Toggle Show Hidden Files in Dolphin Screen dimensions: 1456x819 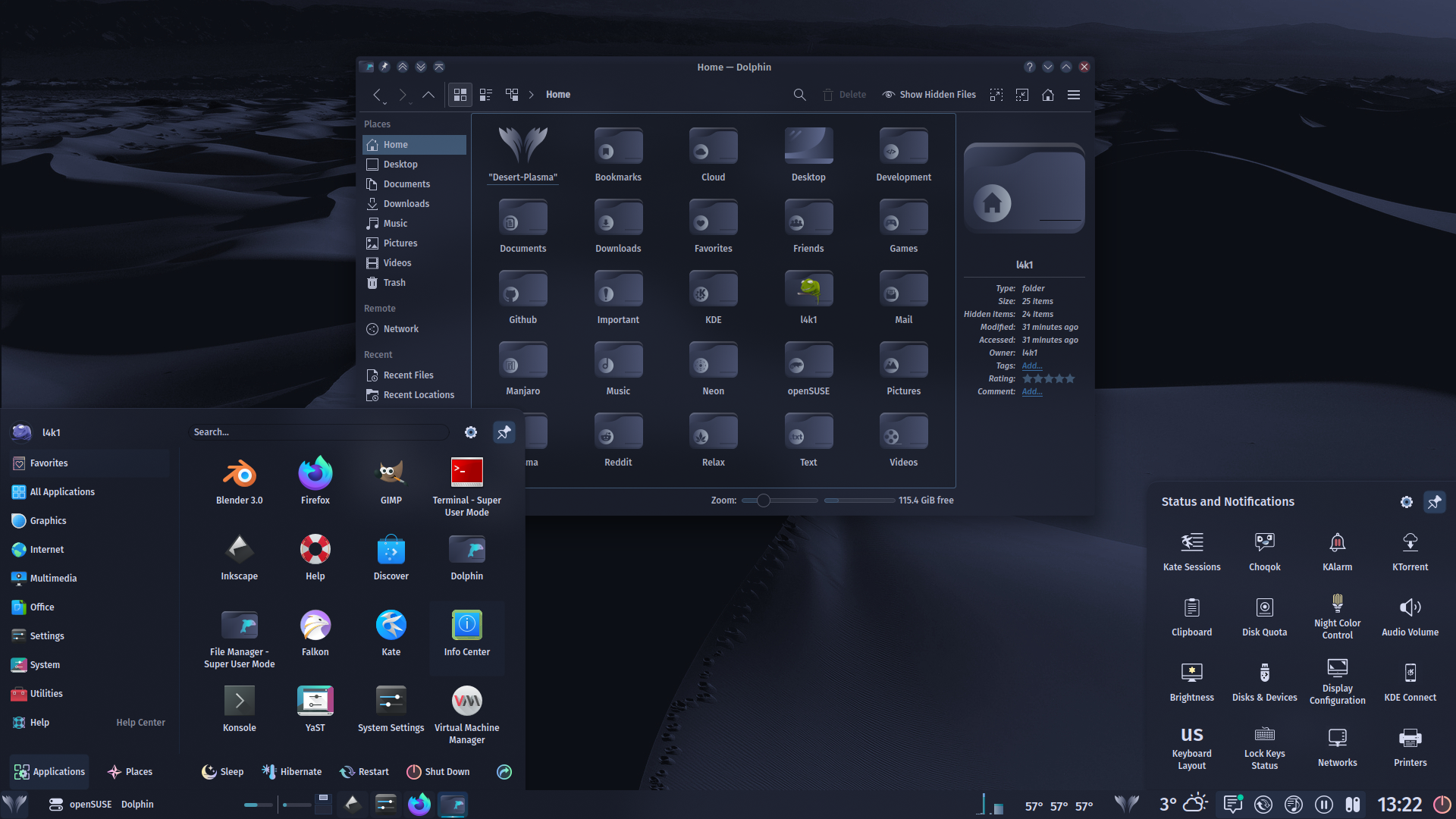click(929, 95)
